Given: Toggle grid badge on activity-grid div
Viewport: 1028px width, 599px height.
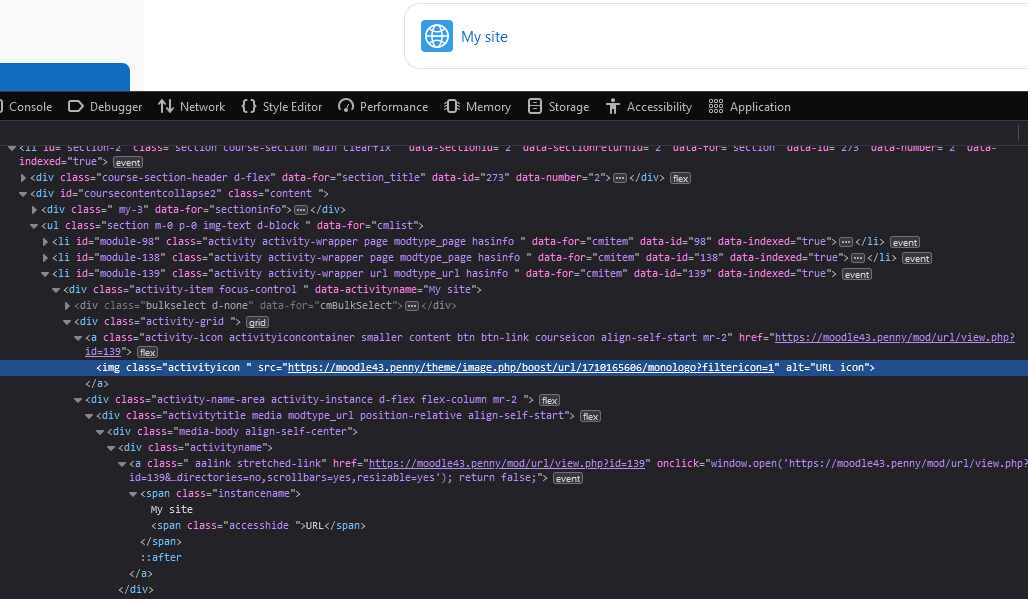Looking at the screenshot, I should (x=257, y=322).
